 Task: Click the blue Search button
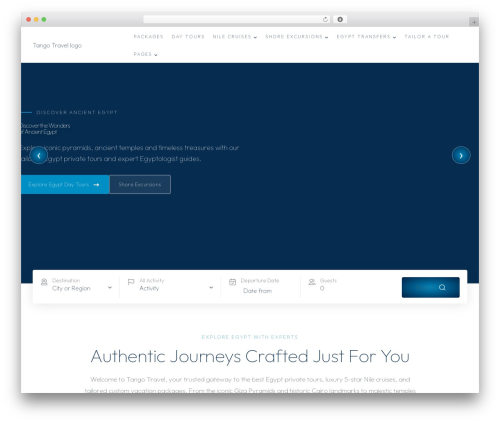pos(430,287)
